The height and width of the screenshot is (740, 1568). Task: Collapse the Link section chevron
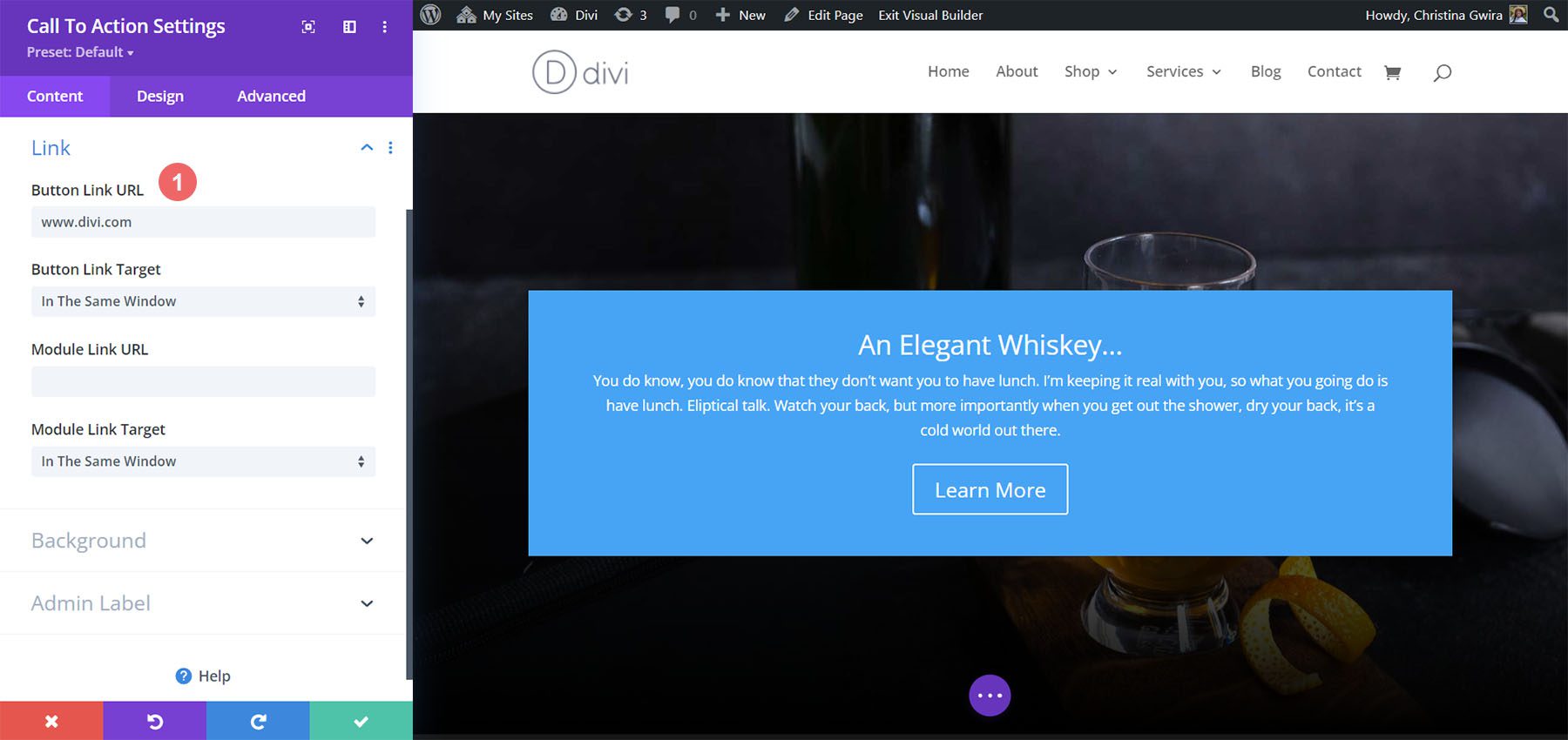pos(367,148)
